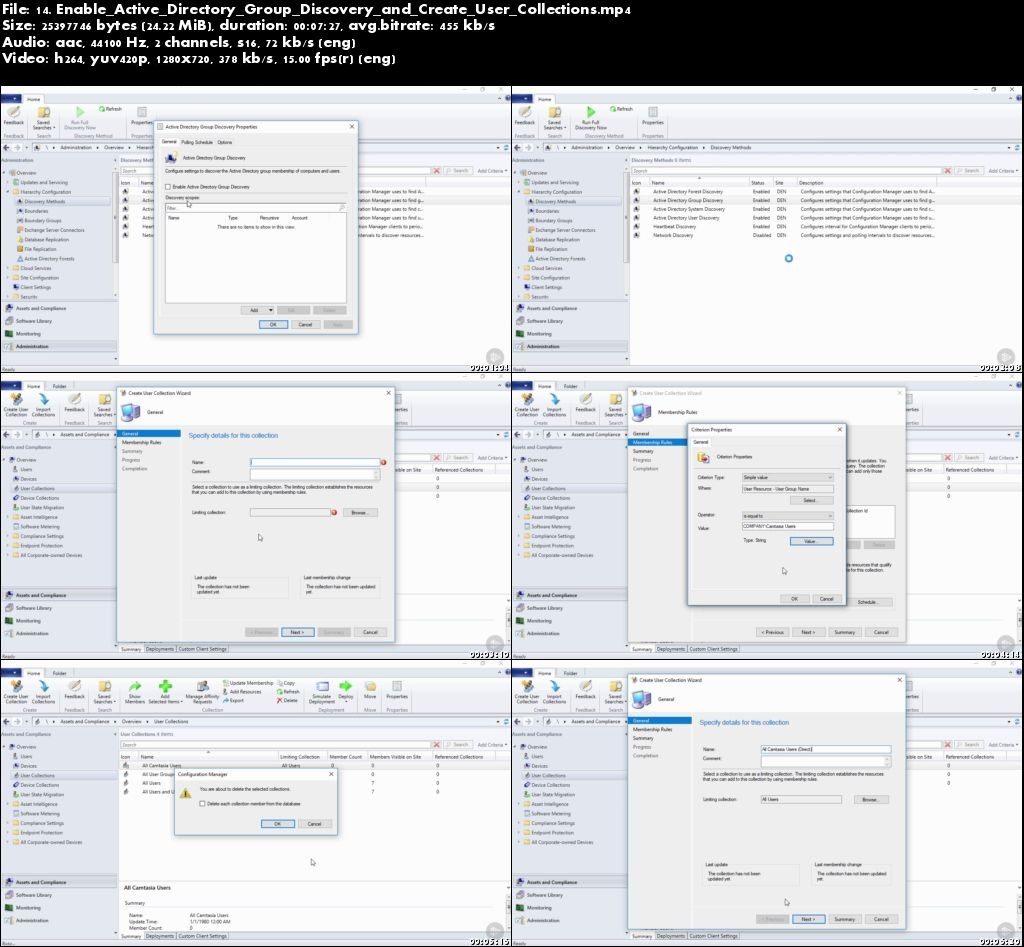1024x947 pixels.
Task: Click Browse... beside the empty Limiting collection field
Action: 360,513
